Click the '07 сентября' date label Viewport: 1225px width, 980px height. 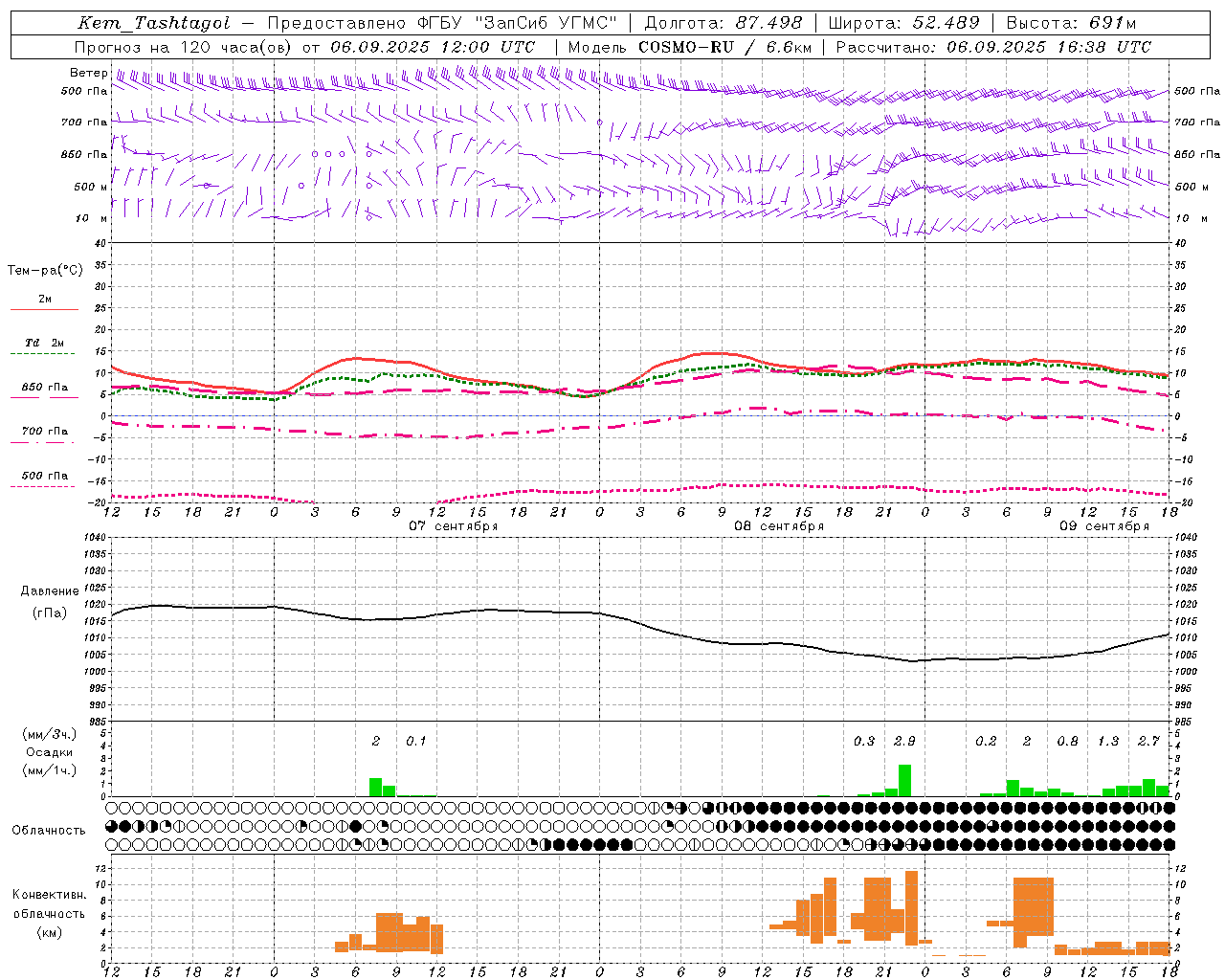click(x=454, y=526)
